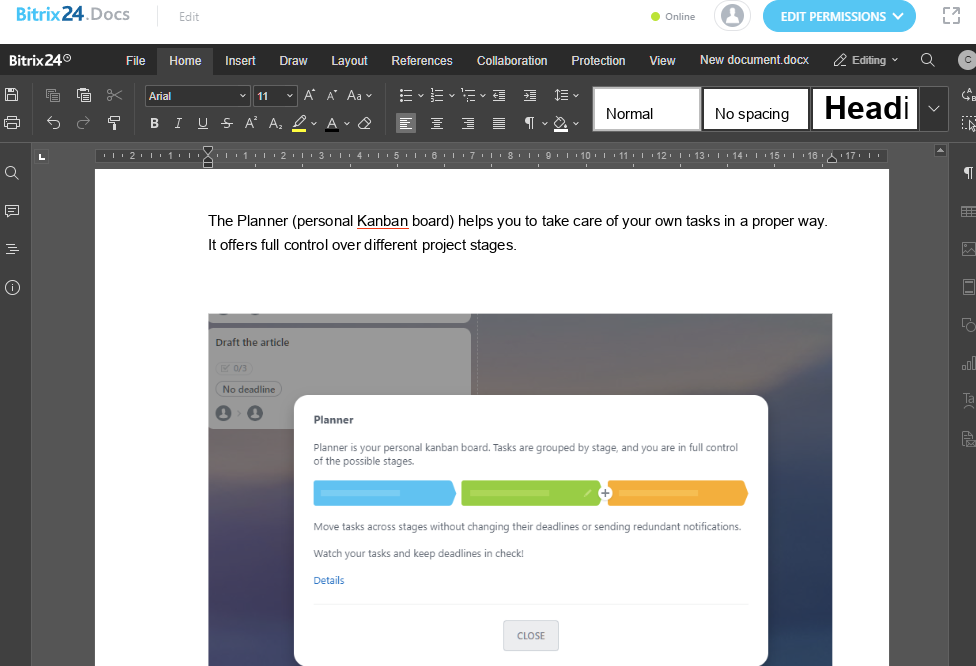Click the yellow highlight color button

click(299, 123)
